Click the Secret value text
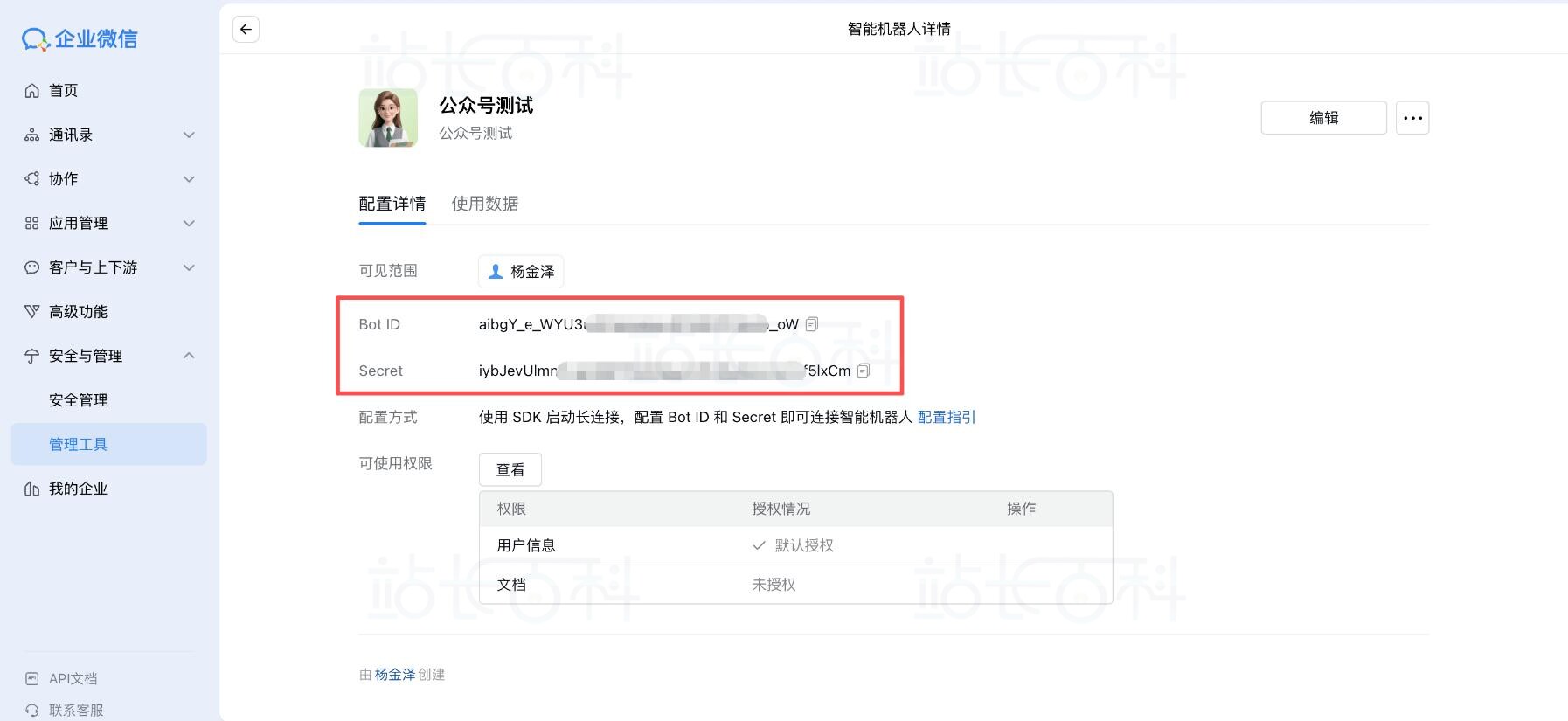The height and width of the screenshot is (721, 1568). [x=664, y=371]
